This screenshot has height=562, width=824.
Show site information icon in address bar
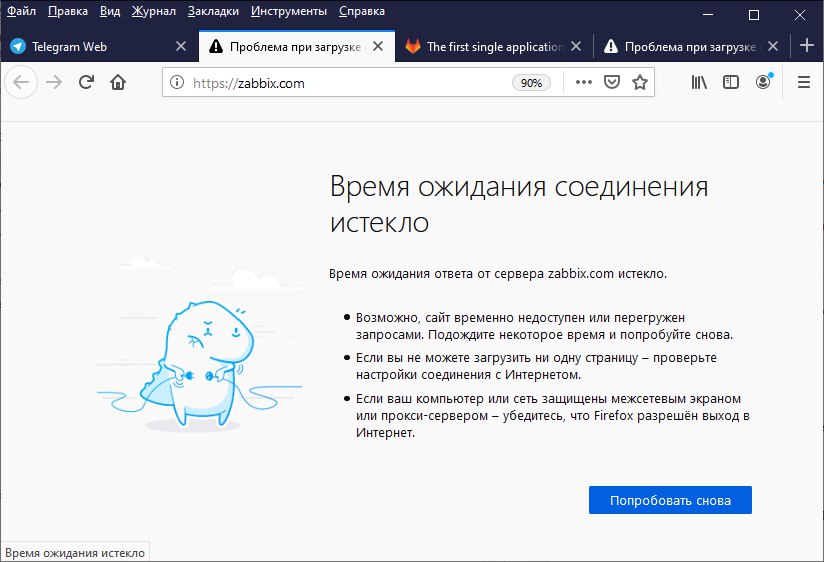(177, 83)
